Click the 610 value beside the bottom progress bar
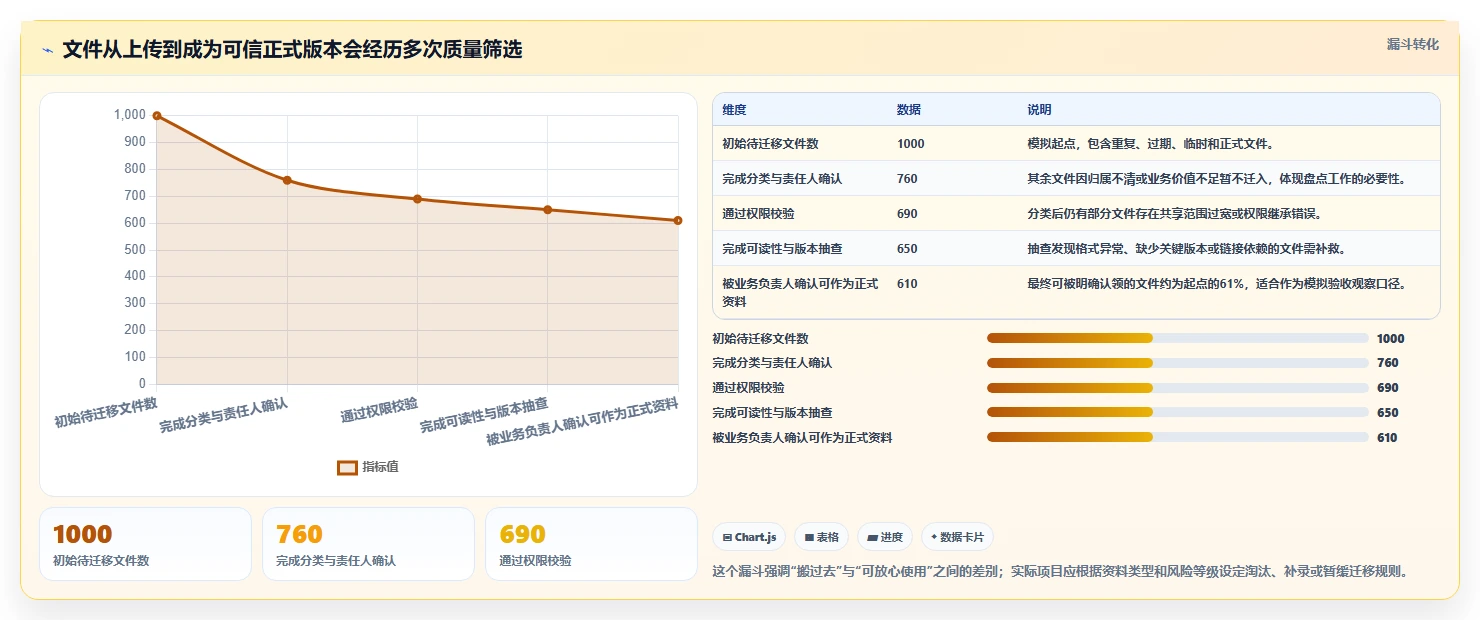 pyautogui.click(x=1387, y=438)
